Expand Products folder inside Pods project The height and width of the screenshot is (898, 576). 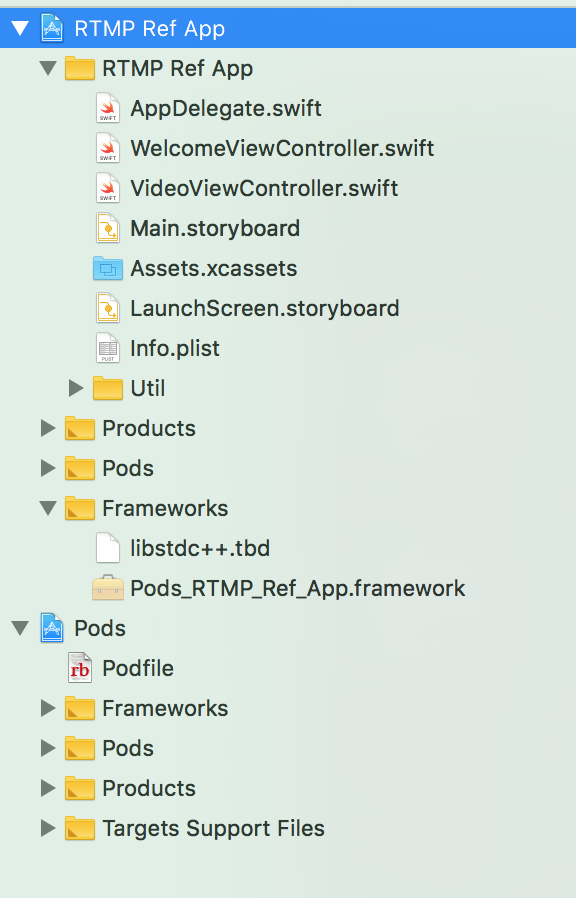(x=48, y=789)
